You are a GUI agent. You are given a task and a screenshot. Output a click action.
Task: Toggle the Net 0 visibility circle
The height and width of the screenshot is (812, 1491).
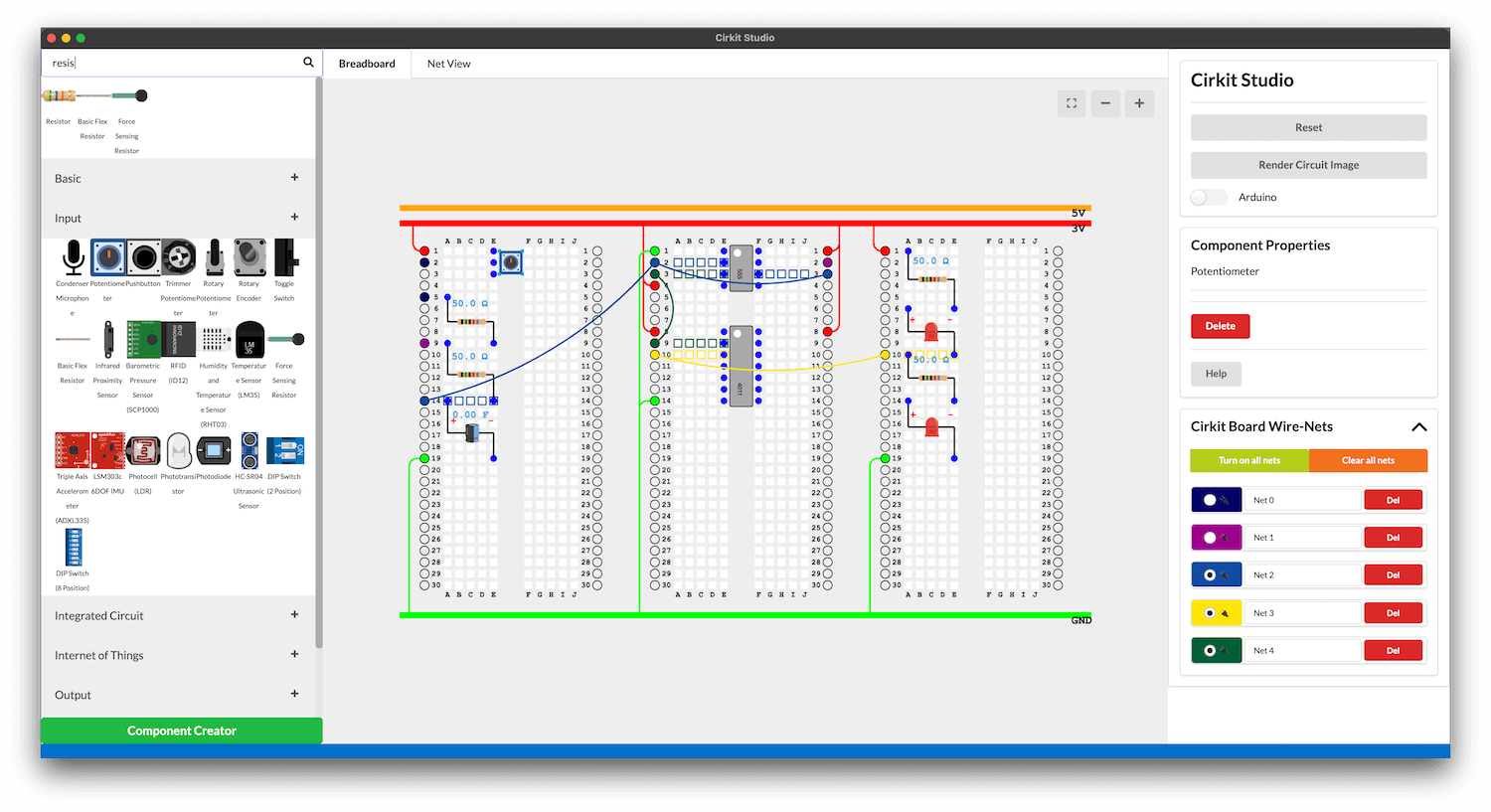(x=1210, y=500)
